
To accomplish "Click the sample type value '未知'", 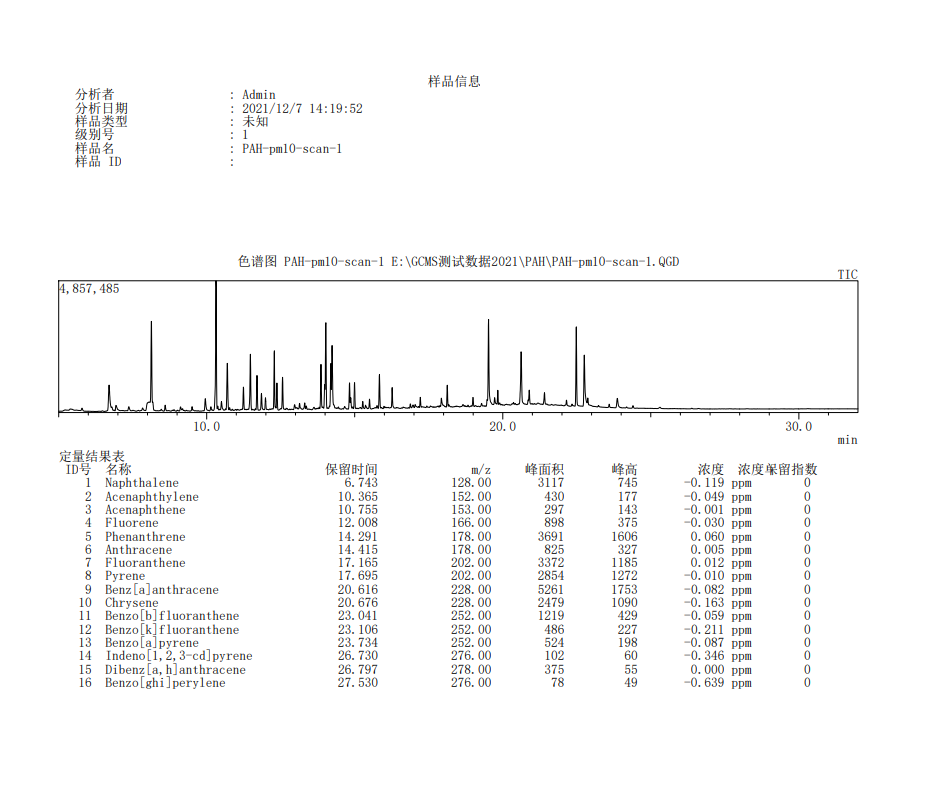I will click(x=255, y=122).
